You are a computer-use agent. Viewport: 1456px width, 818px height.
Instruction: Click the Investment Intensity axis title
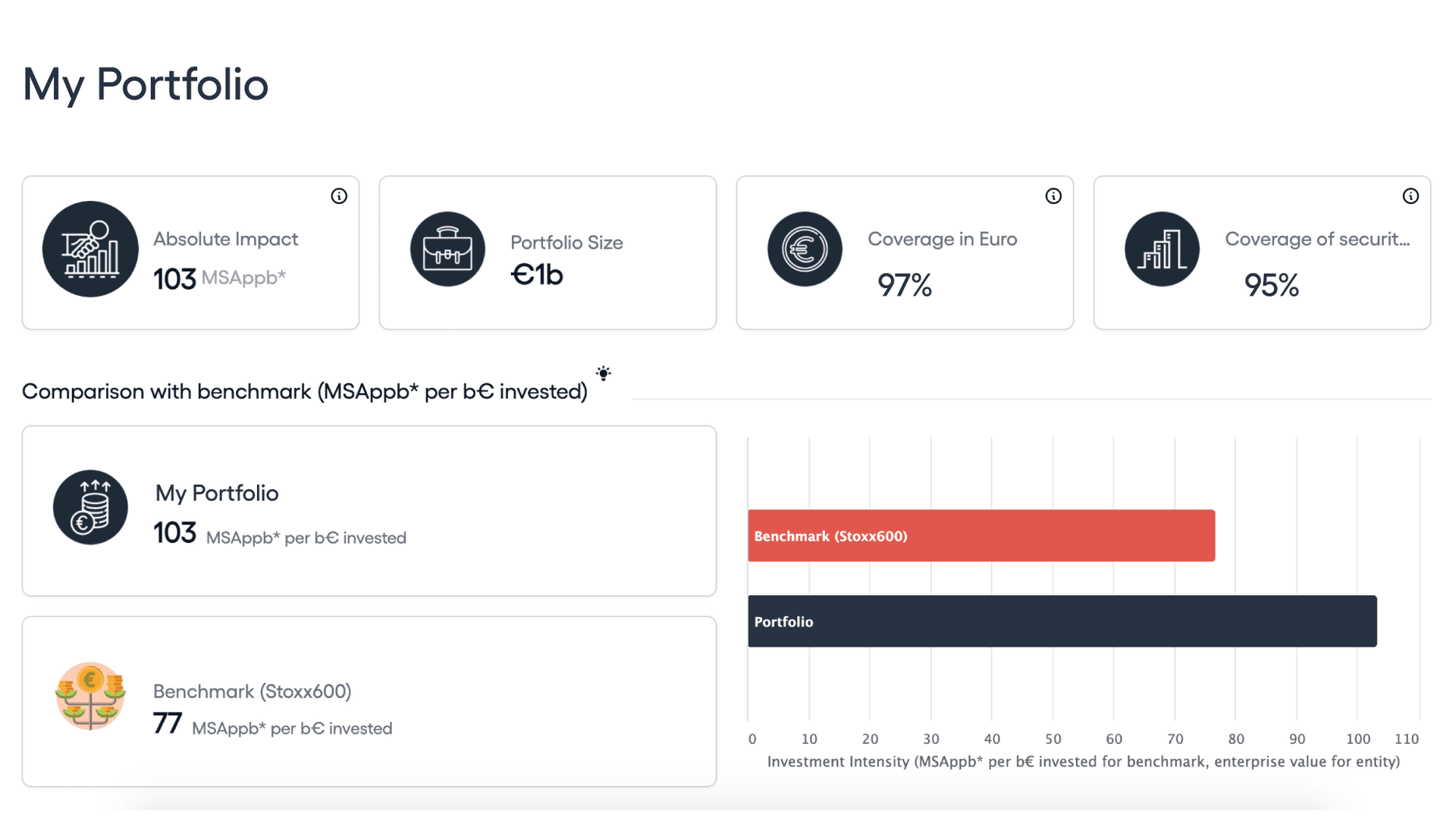[1083, 762]
